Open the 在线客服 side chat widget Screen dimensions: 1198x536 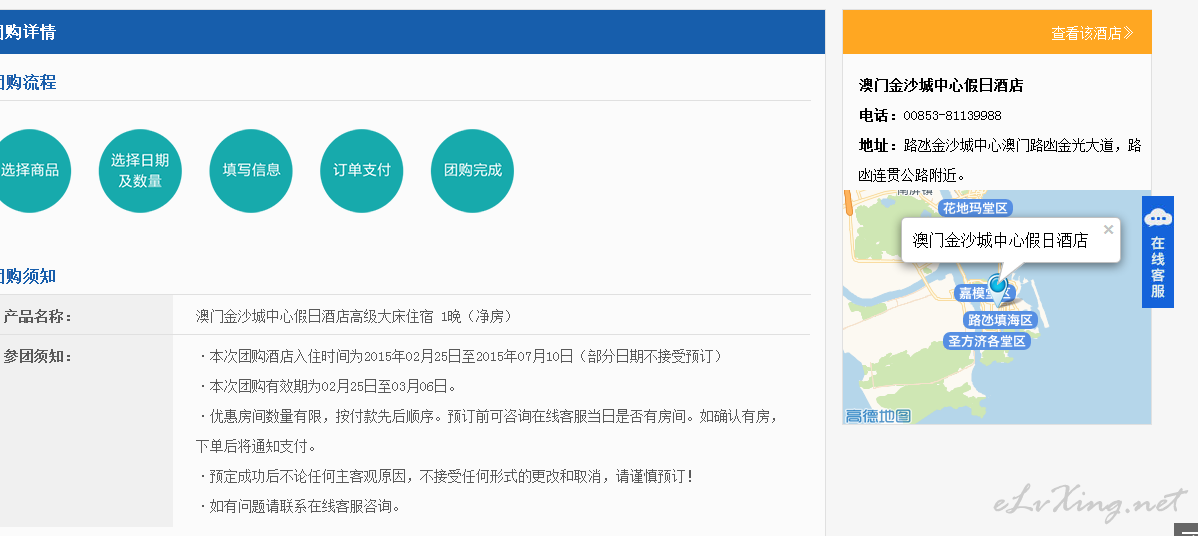click(x=1158, y=252)
